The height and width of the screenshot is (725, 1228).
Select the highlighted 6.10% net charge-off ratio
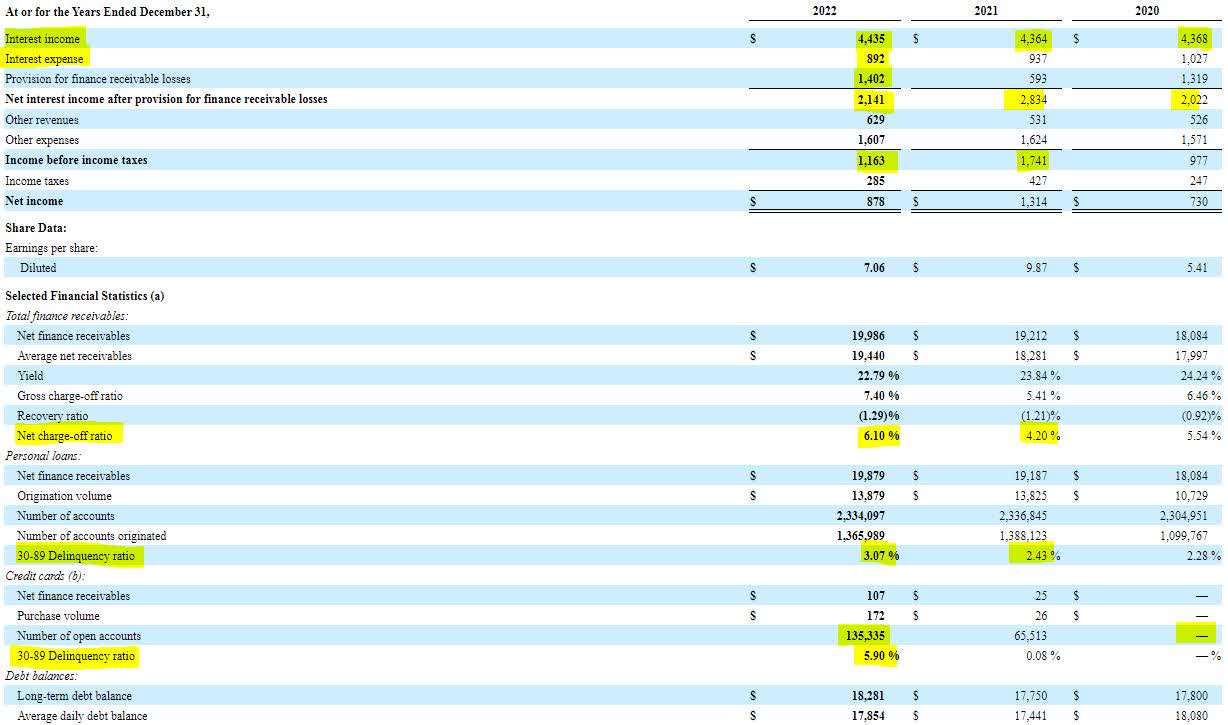(x=880, y=436)
